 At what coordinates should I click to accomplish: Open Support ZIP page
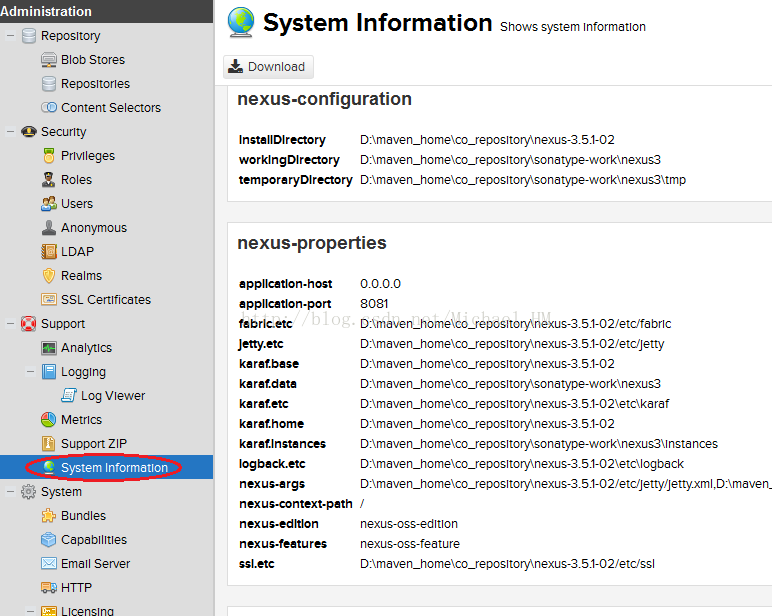(94, 444)
